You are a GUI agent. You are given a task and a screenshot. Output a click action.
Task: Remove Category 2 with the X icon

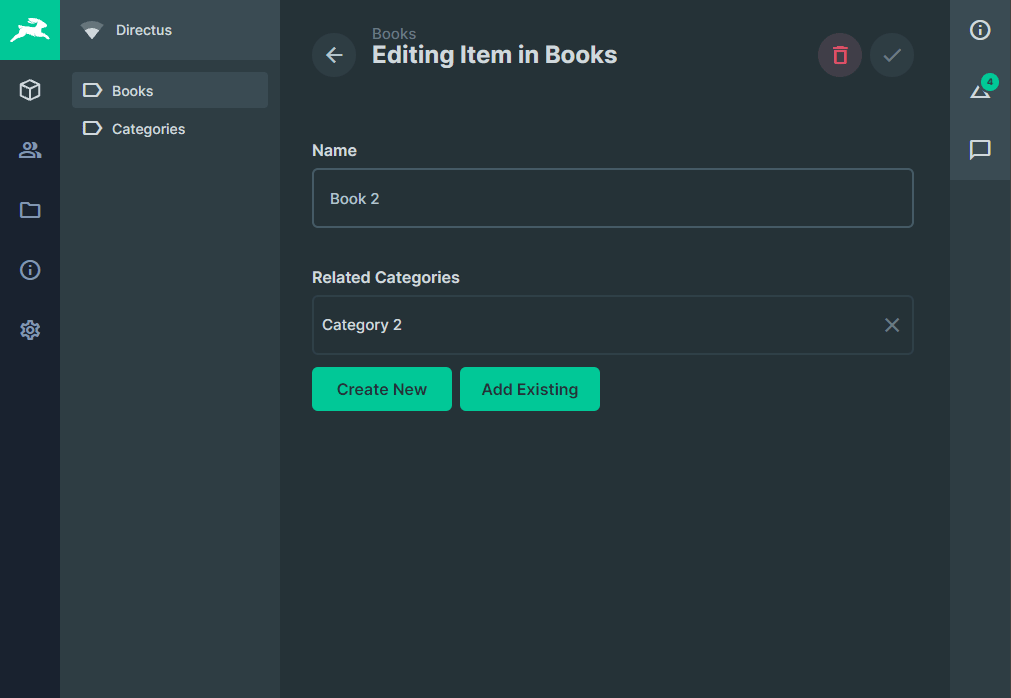tap(892, 325)
